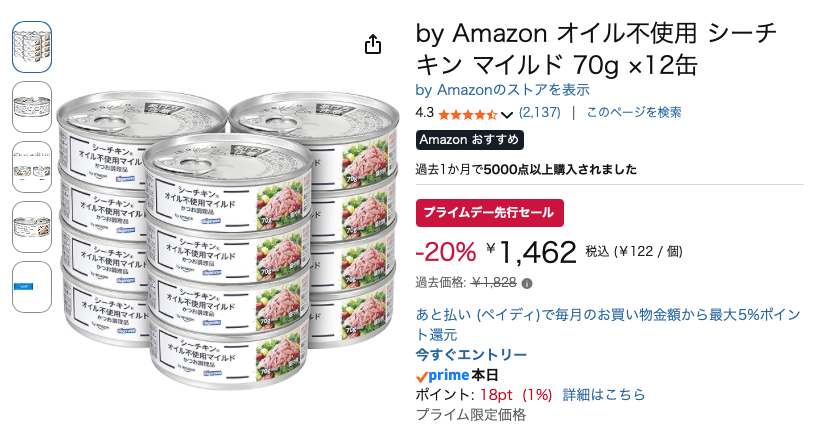Click the share icon above product image
The image size is (813, 427).
[373, 45]
